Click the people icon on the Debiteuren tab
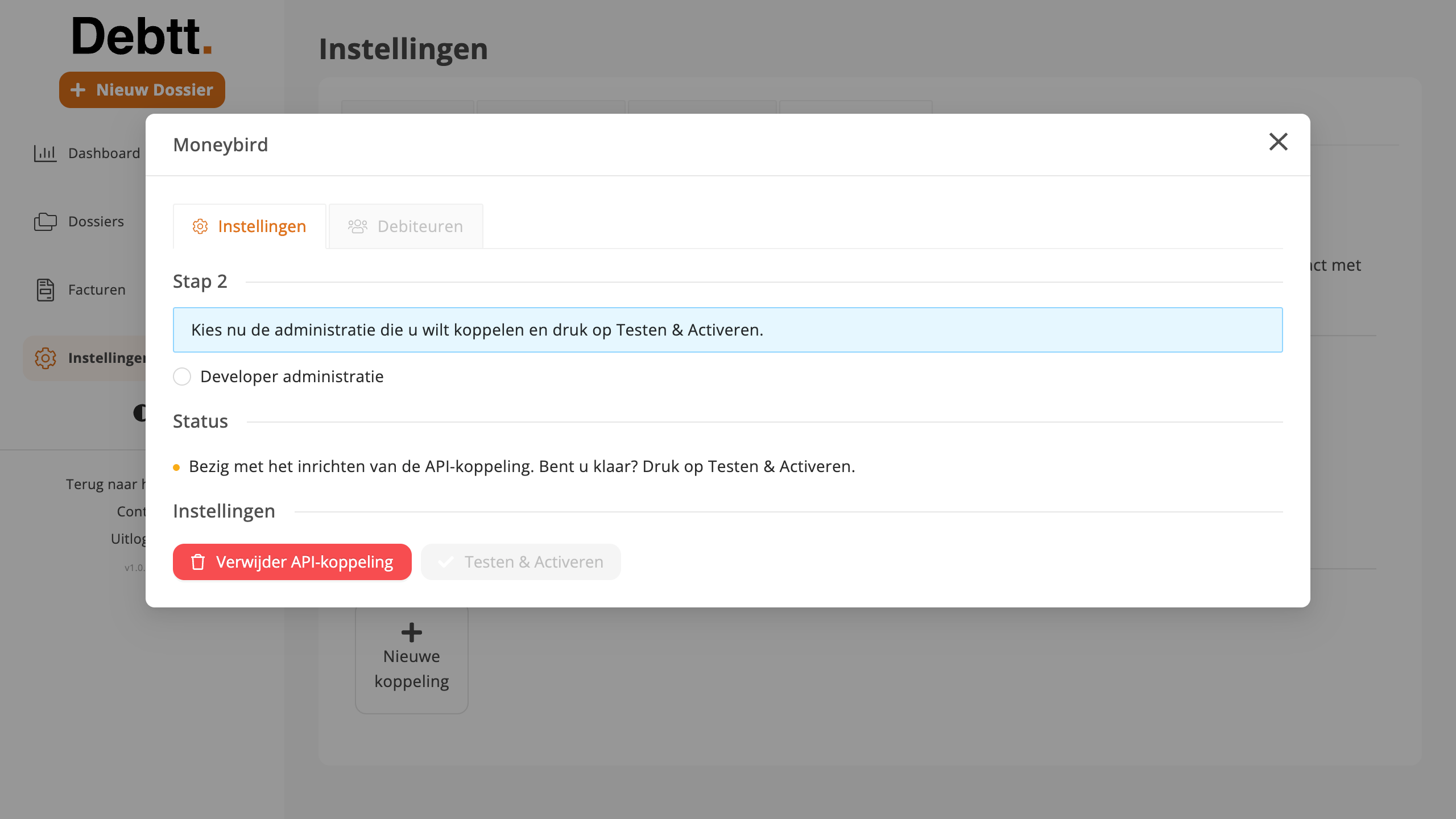 point(358,226)
